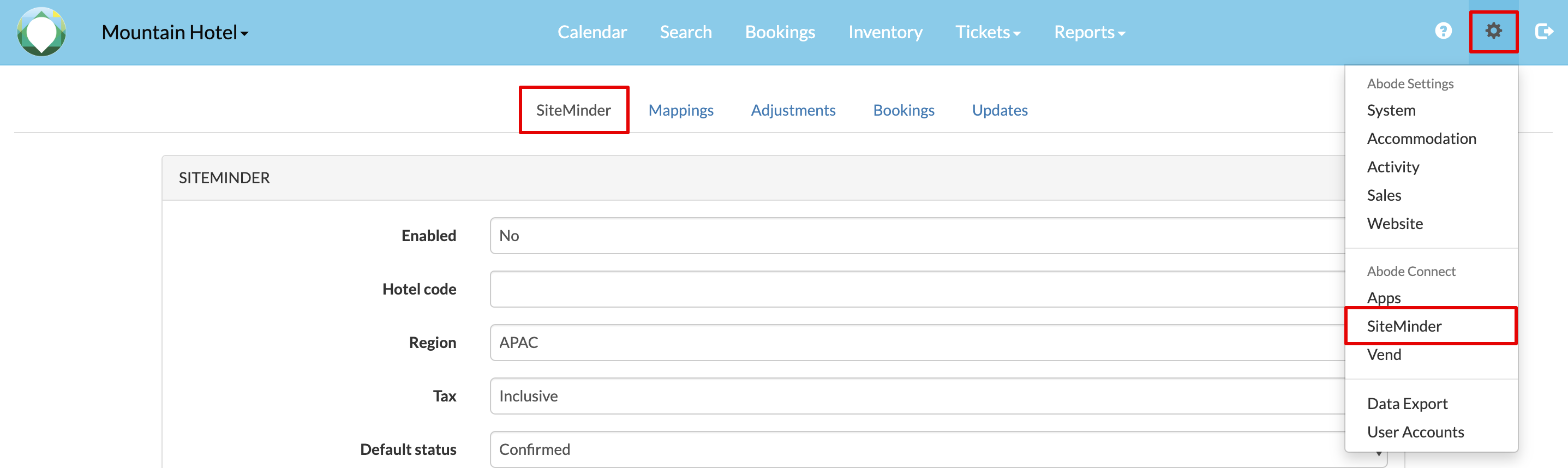Expand the Mountain Hotel property dropdown

175,32
